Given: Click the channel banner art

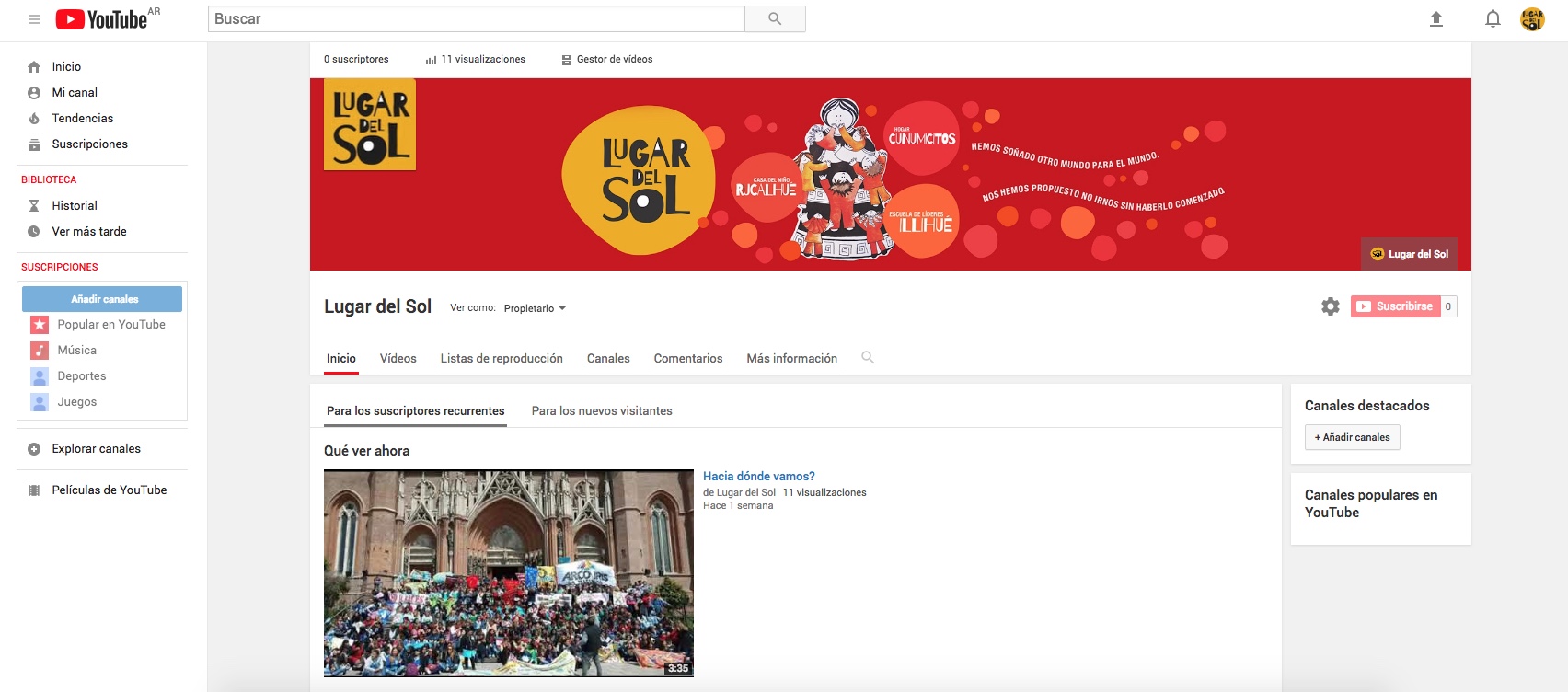Looking at the screenshot, I should click(x=891, y=174).
